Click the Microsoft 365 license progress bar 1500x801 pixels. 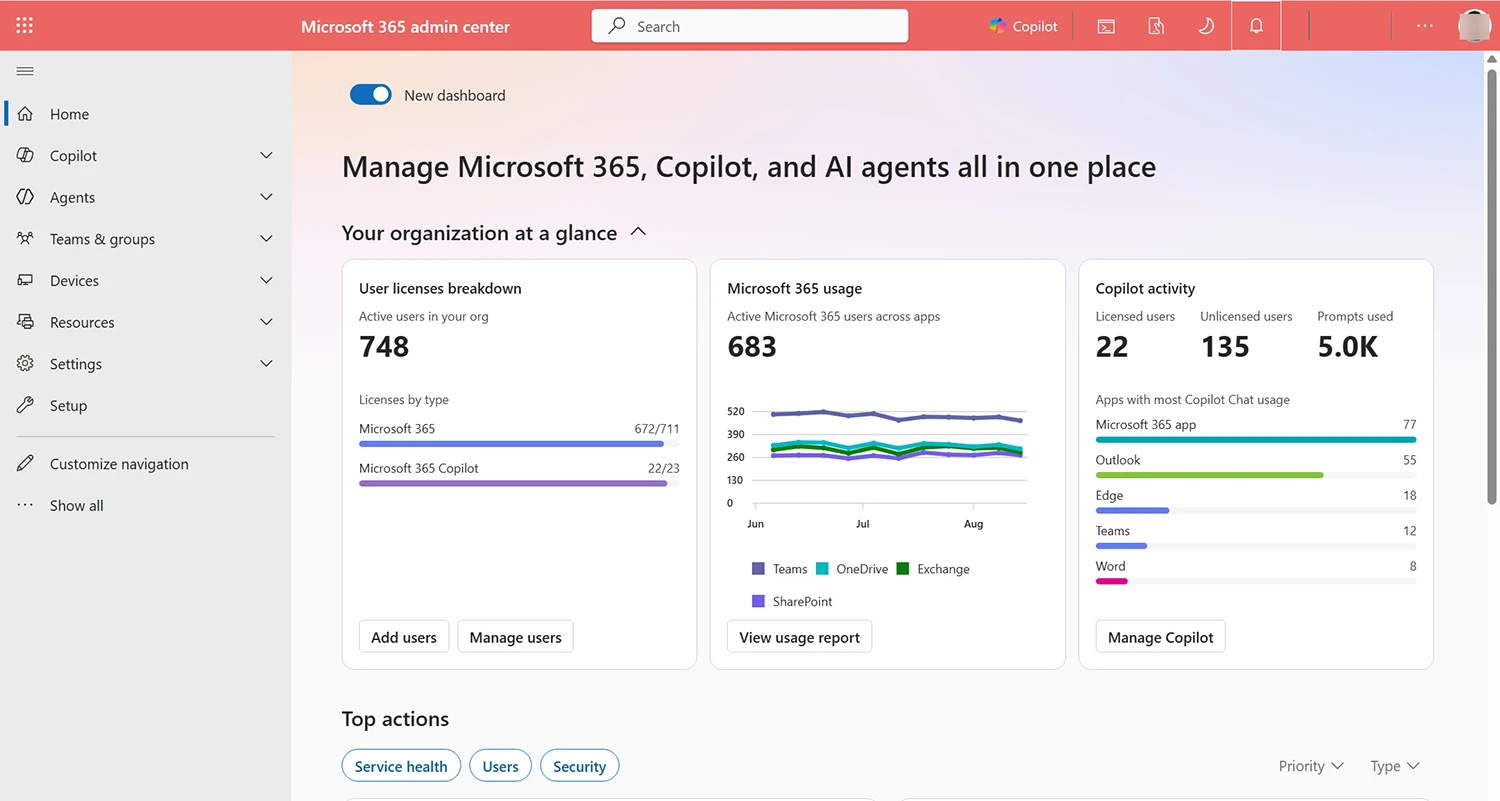519,444
